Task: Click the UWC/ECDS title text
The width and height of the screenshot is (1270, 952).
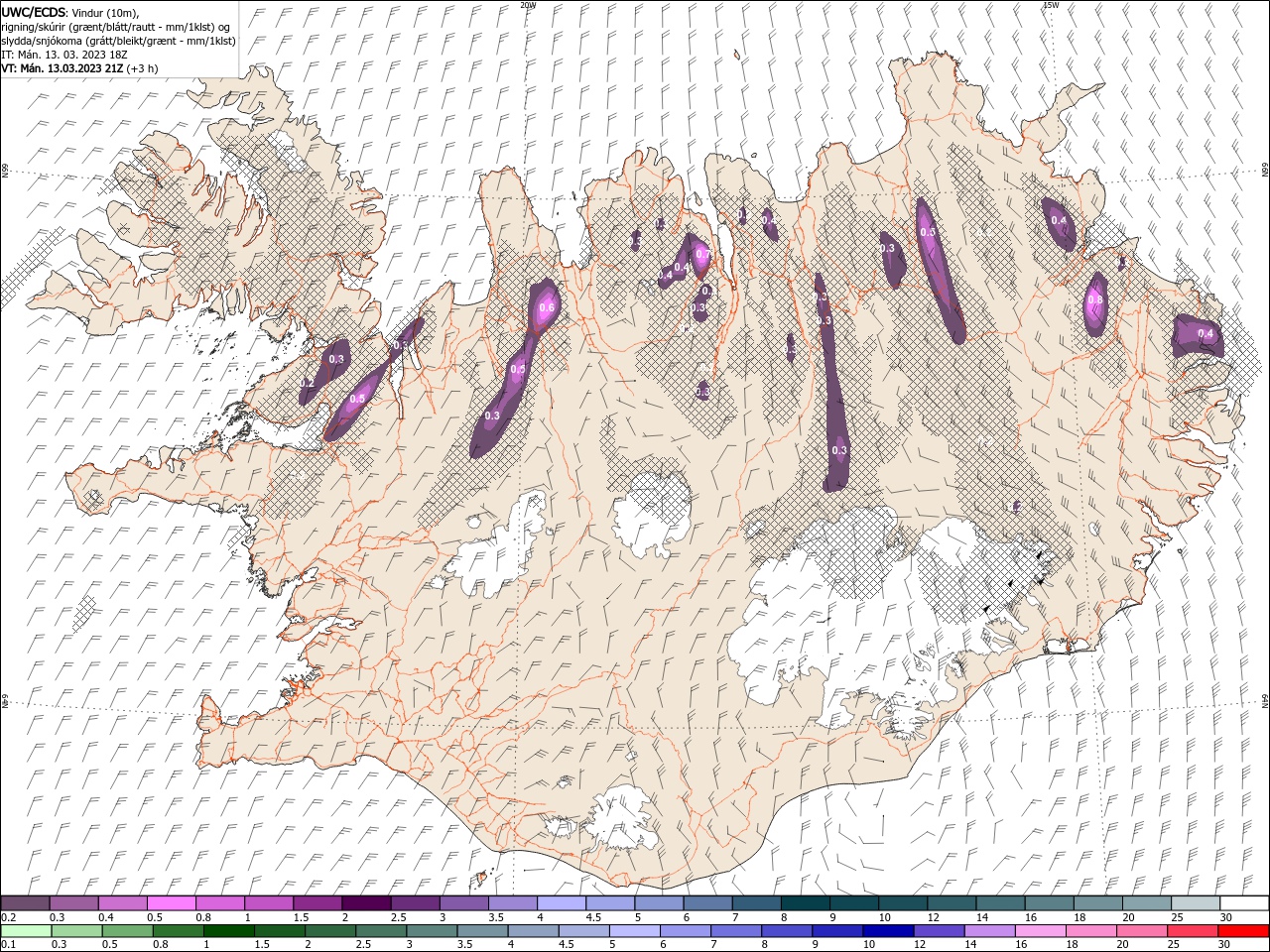Action: [x=36, y=12]
